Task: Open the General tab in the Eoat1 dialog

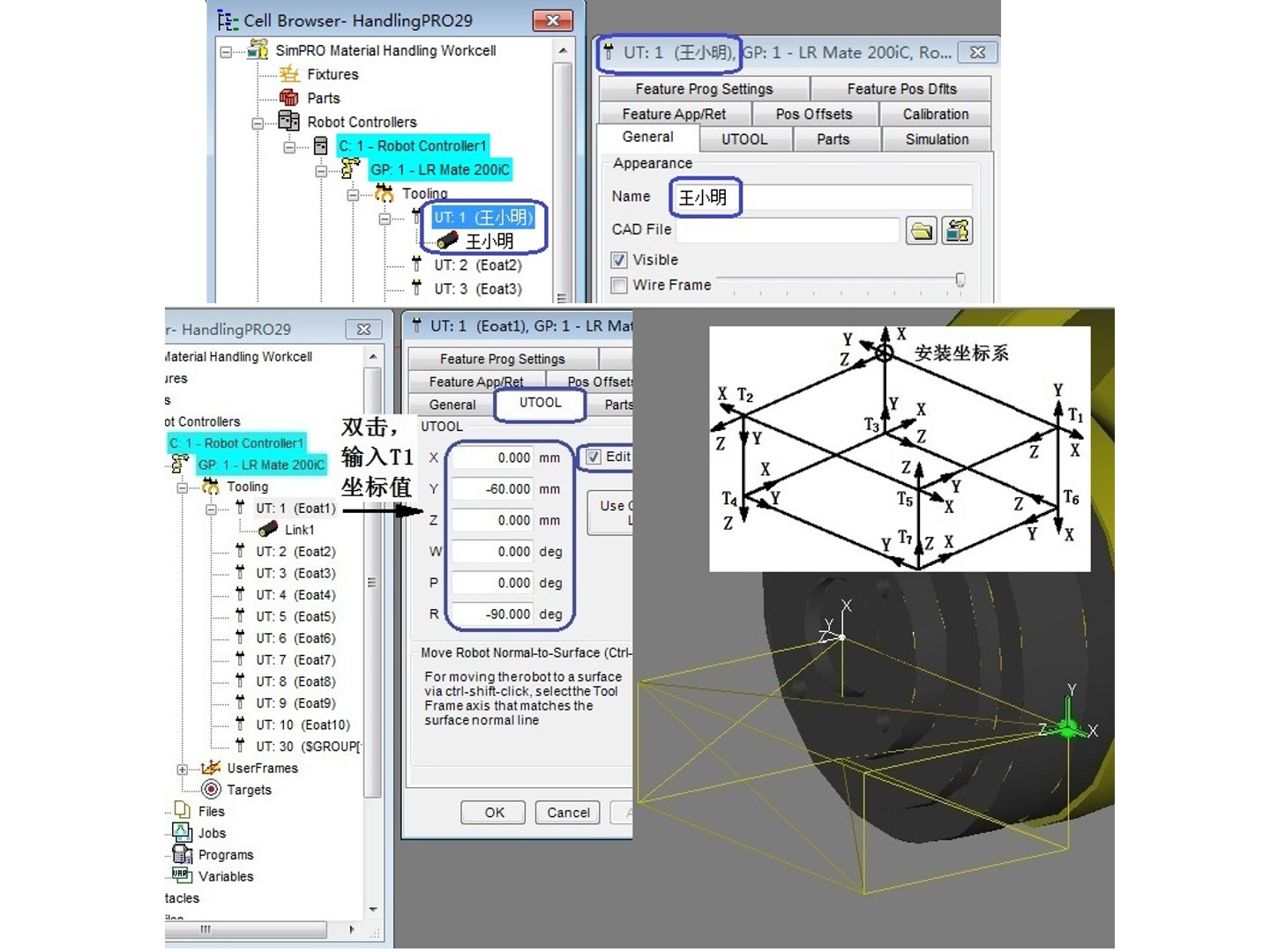Action: click(x=452, y=405)
